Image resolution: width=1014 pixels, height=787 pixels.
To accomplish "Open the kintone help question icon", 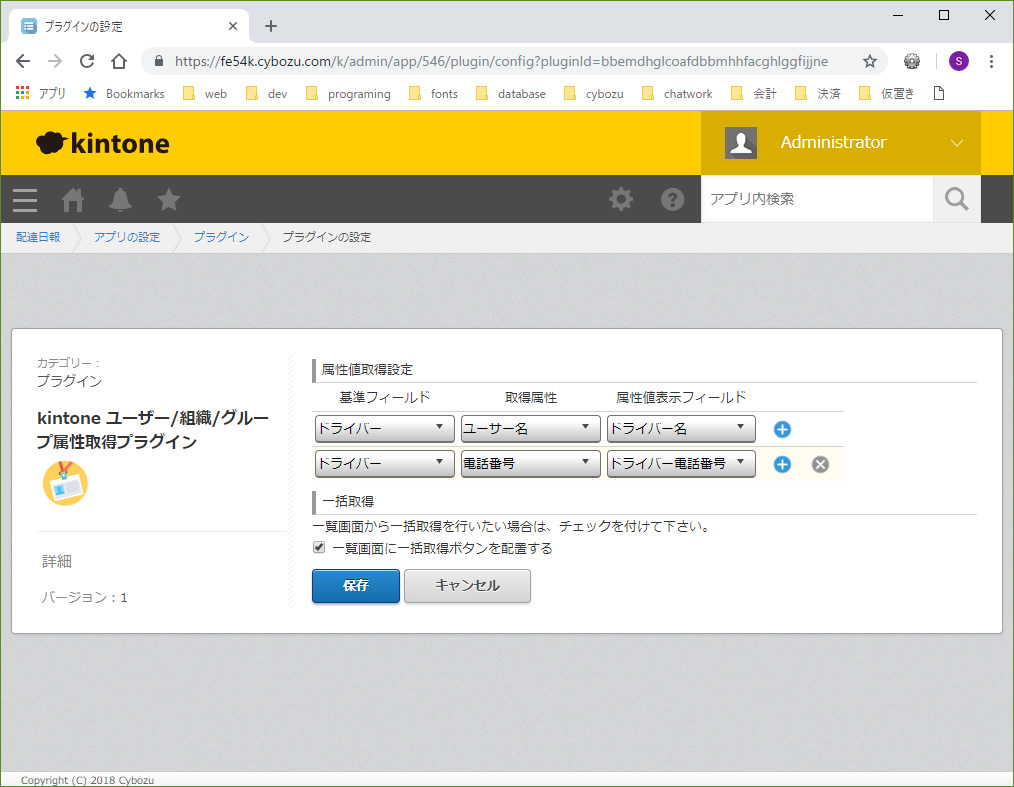I will pyautogui.click(x=673, y=199).
